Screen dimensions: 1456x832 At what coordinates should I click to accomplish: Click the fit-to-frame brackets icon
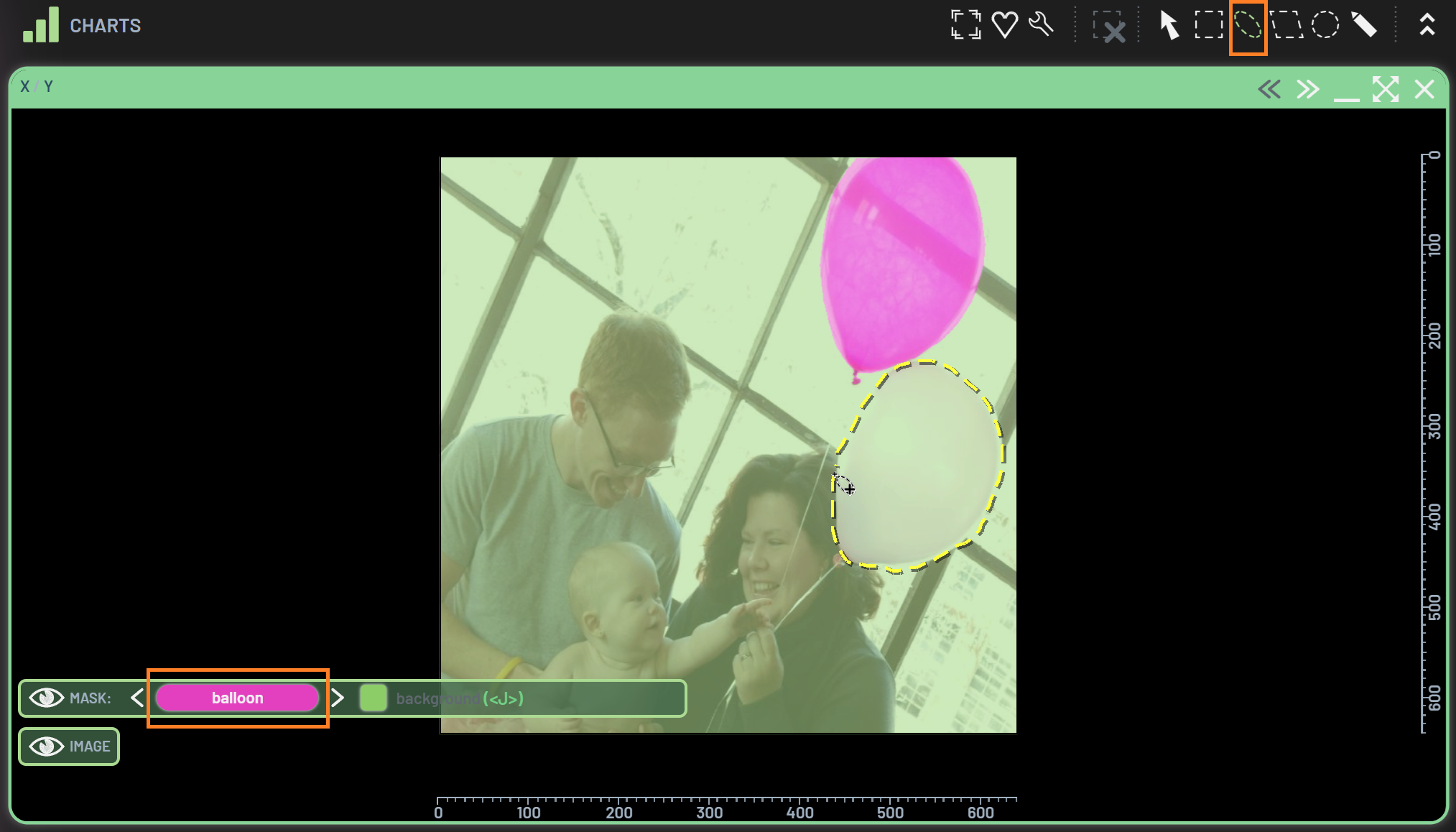(965, 25)
